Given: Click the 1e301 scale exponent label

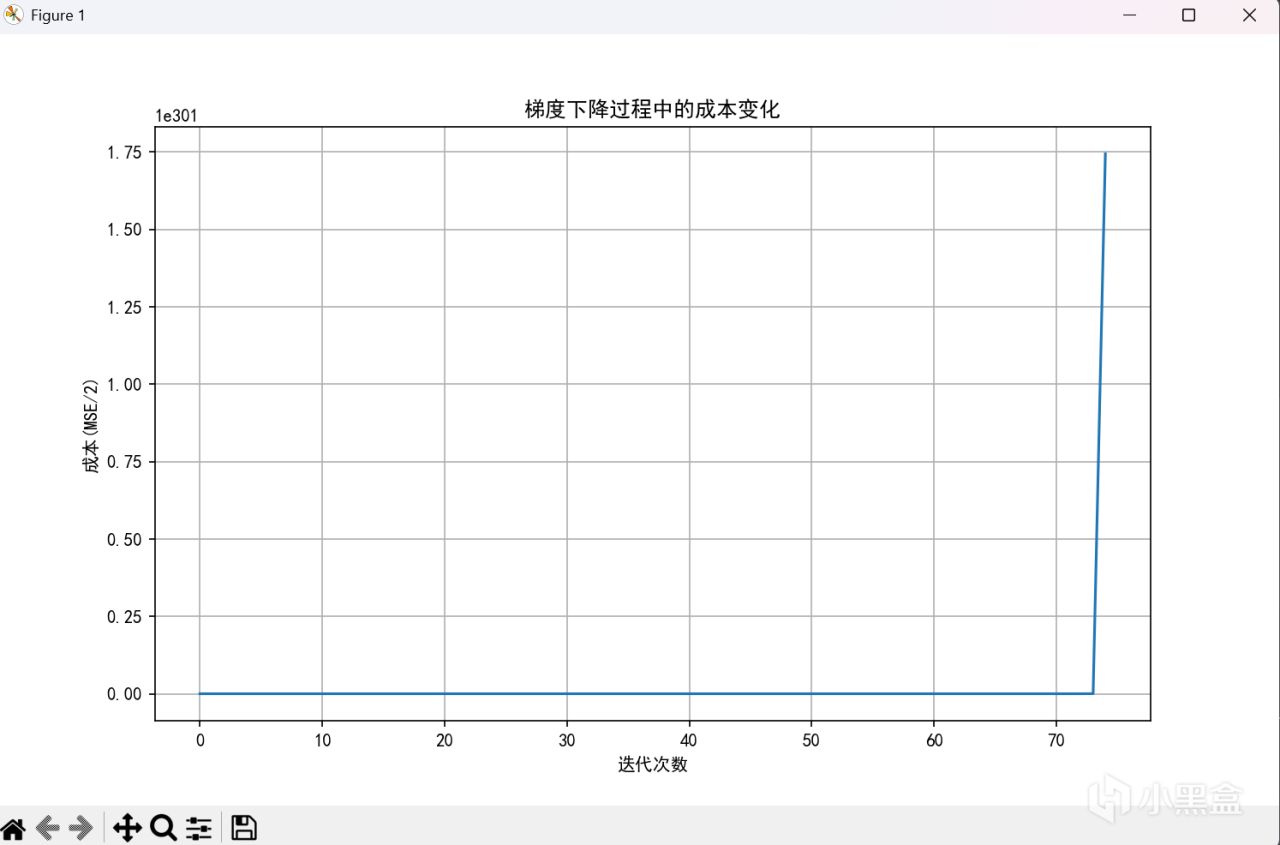Looking at the screenshot, I should point(176,115).
